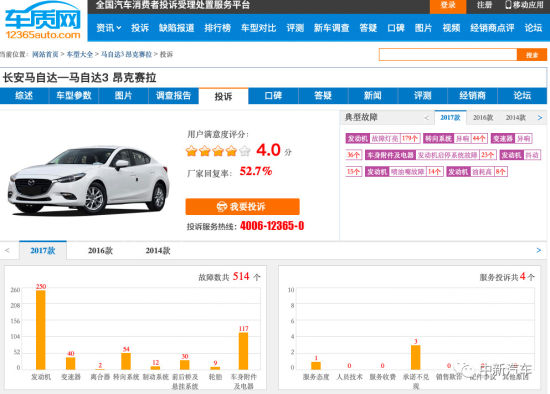
Task: Switch to the 答疑 tab under the car title
Action: click(323, 96)
